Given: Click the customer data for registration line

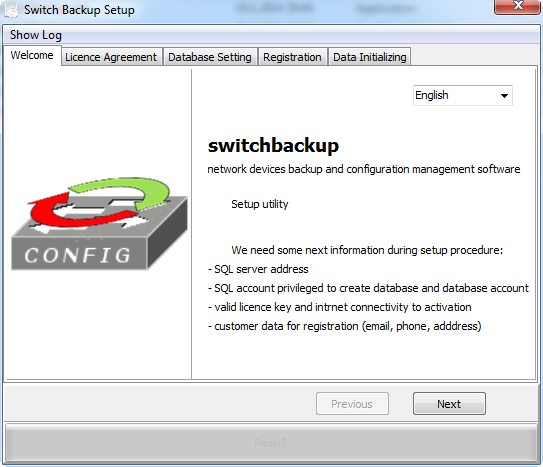Looking at the screenshot, I should 345,326.
